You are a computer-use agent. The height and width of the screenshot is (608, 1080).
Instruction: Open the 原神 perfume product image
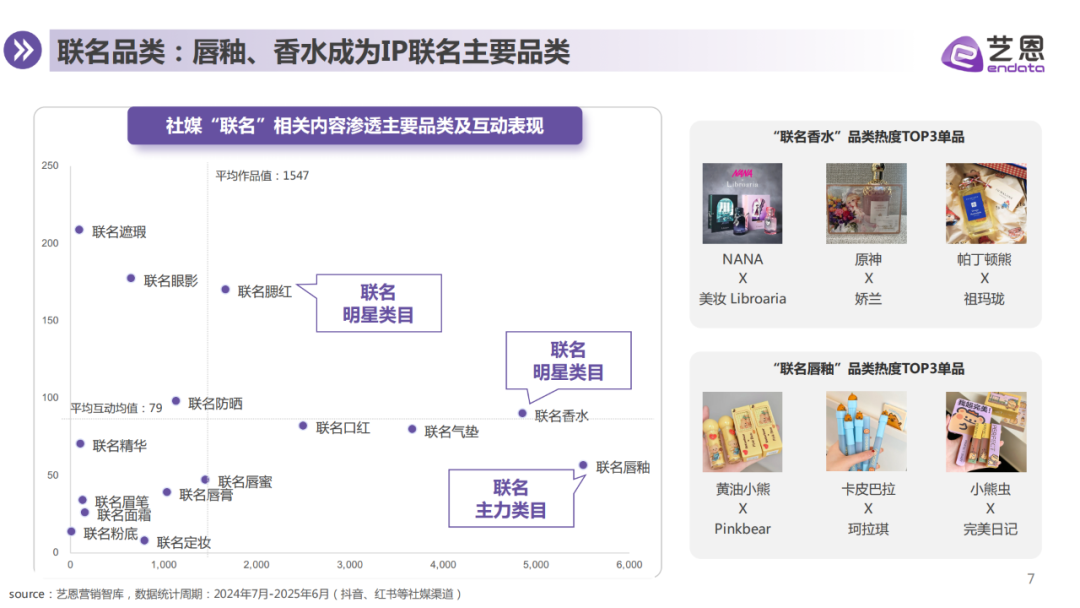[866, 203]
